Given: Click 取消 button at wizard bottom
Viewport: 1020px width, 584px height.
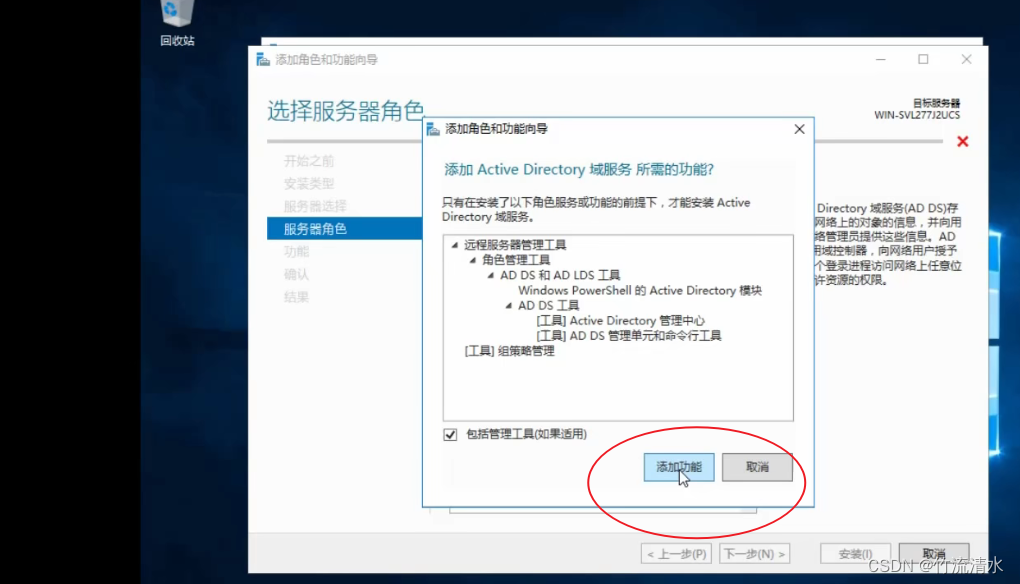Looking at the screenshot, I should click(934, 554).
